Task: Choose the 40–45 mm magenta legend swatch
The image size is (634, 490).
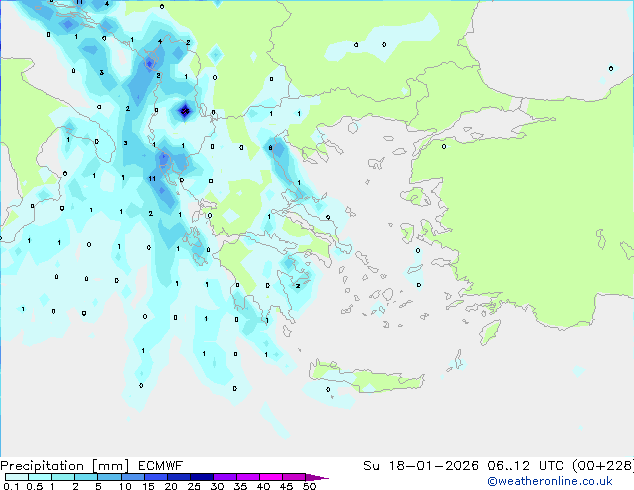Action: click(271, 477)
